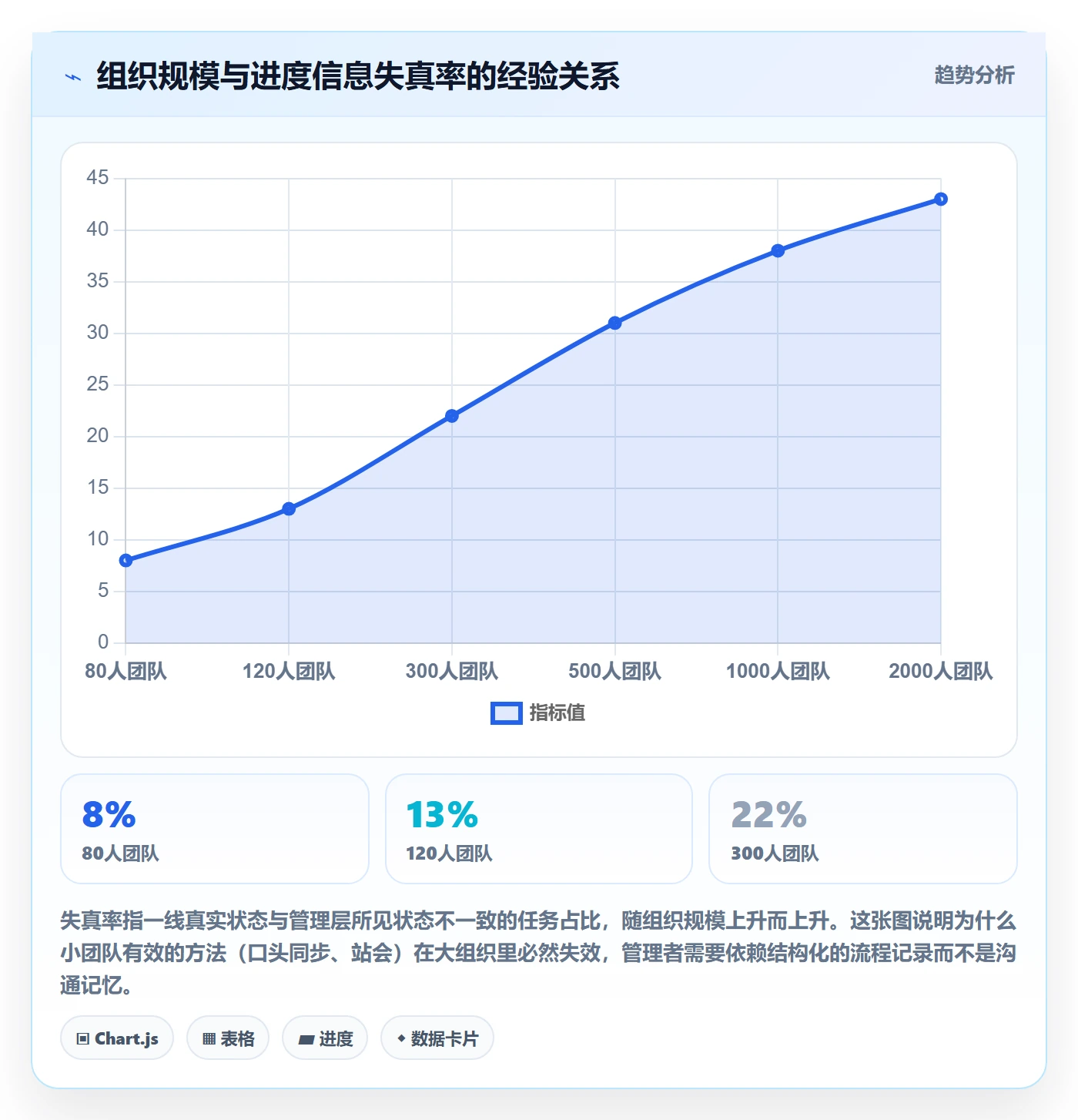Image resolution: width=1078 pixels, height=1120 pixels.
Task: Click the 2000人团队 x-axis label
Action: 941,671
